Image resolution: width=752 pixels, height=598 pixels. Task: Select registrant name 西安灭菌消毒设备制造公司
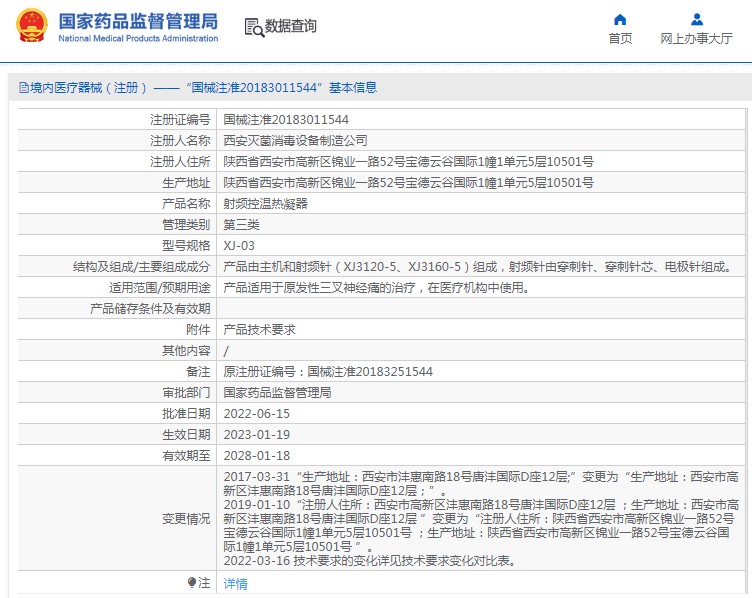[295, 141]
